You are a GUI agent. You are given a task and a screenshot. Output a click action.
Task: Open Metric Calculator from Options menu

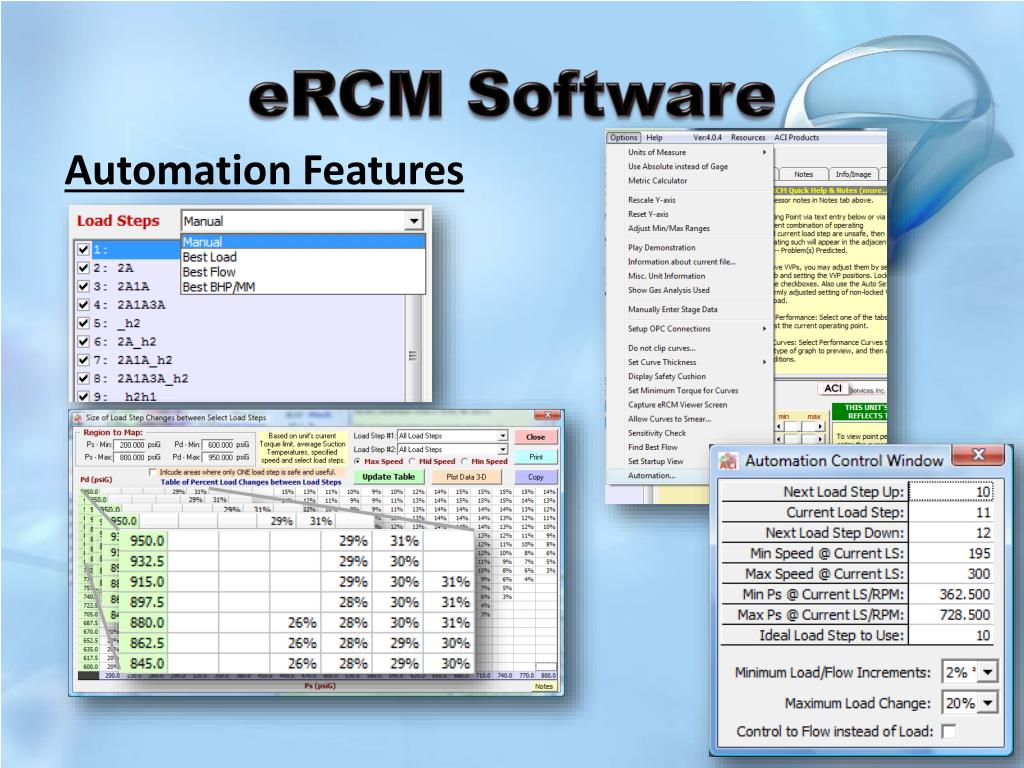coord(690,181)
